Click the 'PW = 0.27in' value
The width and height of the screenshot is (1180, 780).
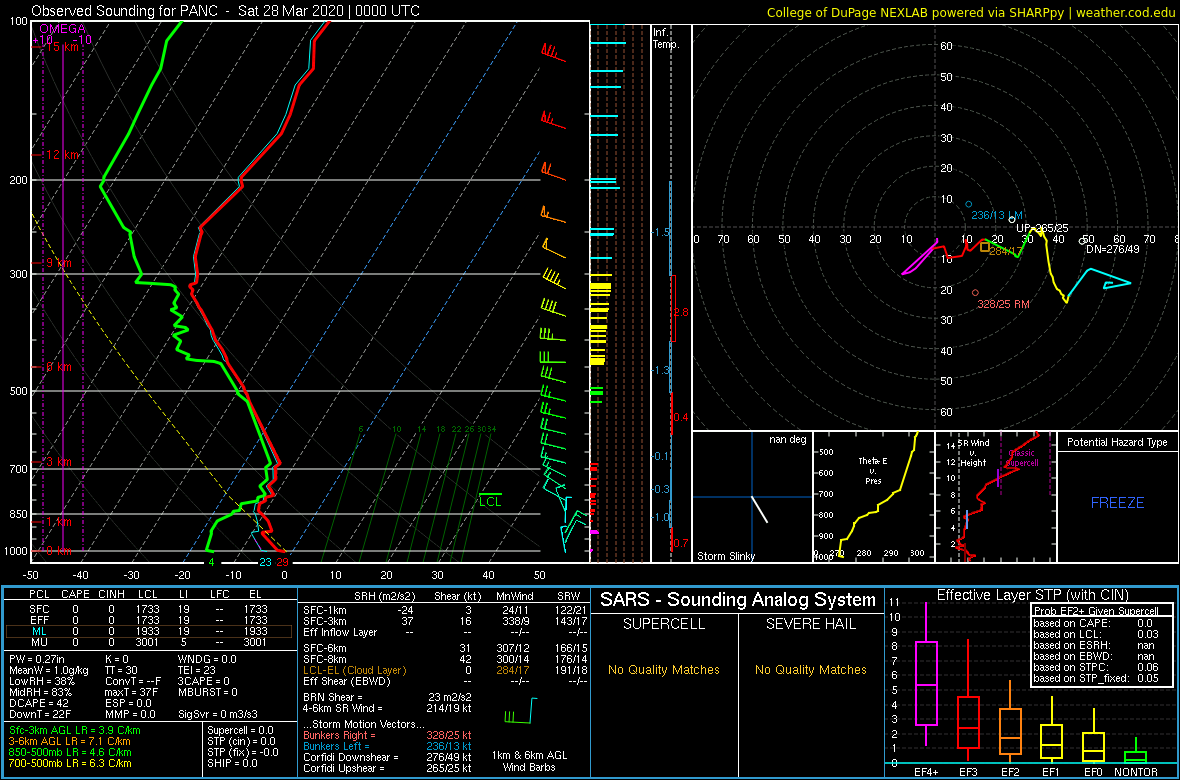(x=38, y=661)
